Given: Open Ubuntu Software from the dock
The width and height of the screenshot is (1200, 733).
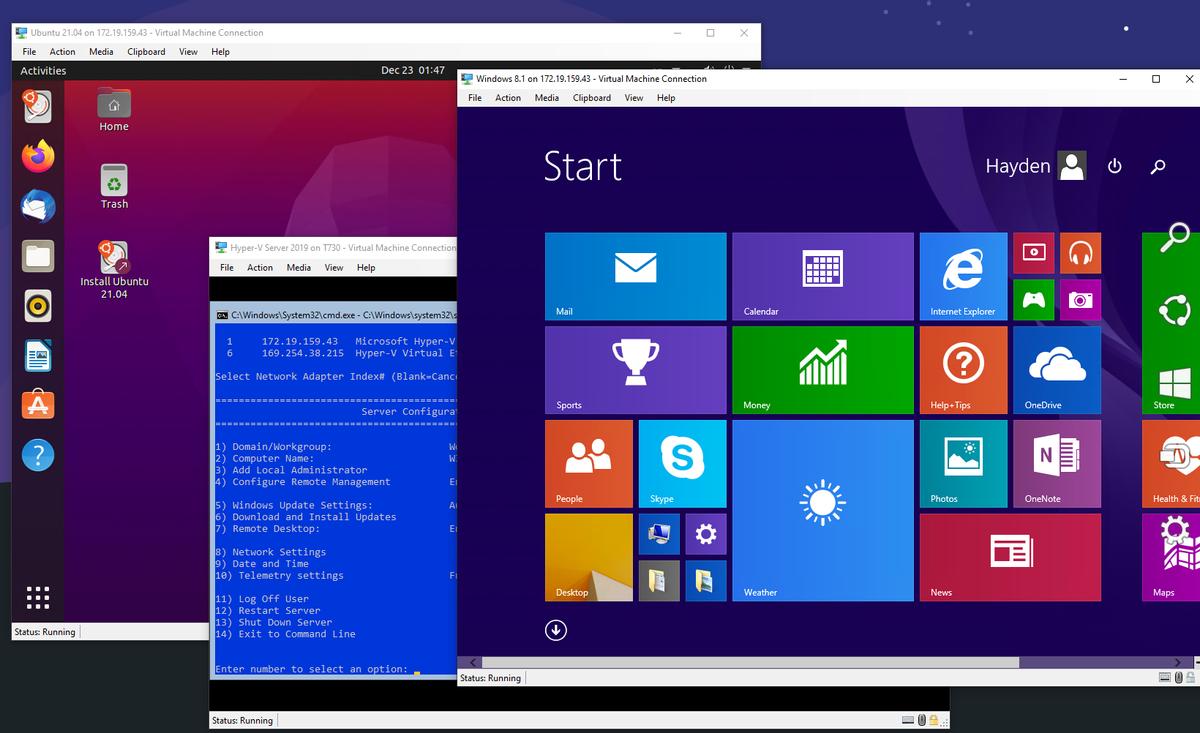Looking at the screenshot, I should pyautogui.click(x=37, y=405).
